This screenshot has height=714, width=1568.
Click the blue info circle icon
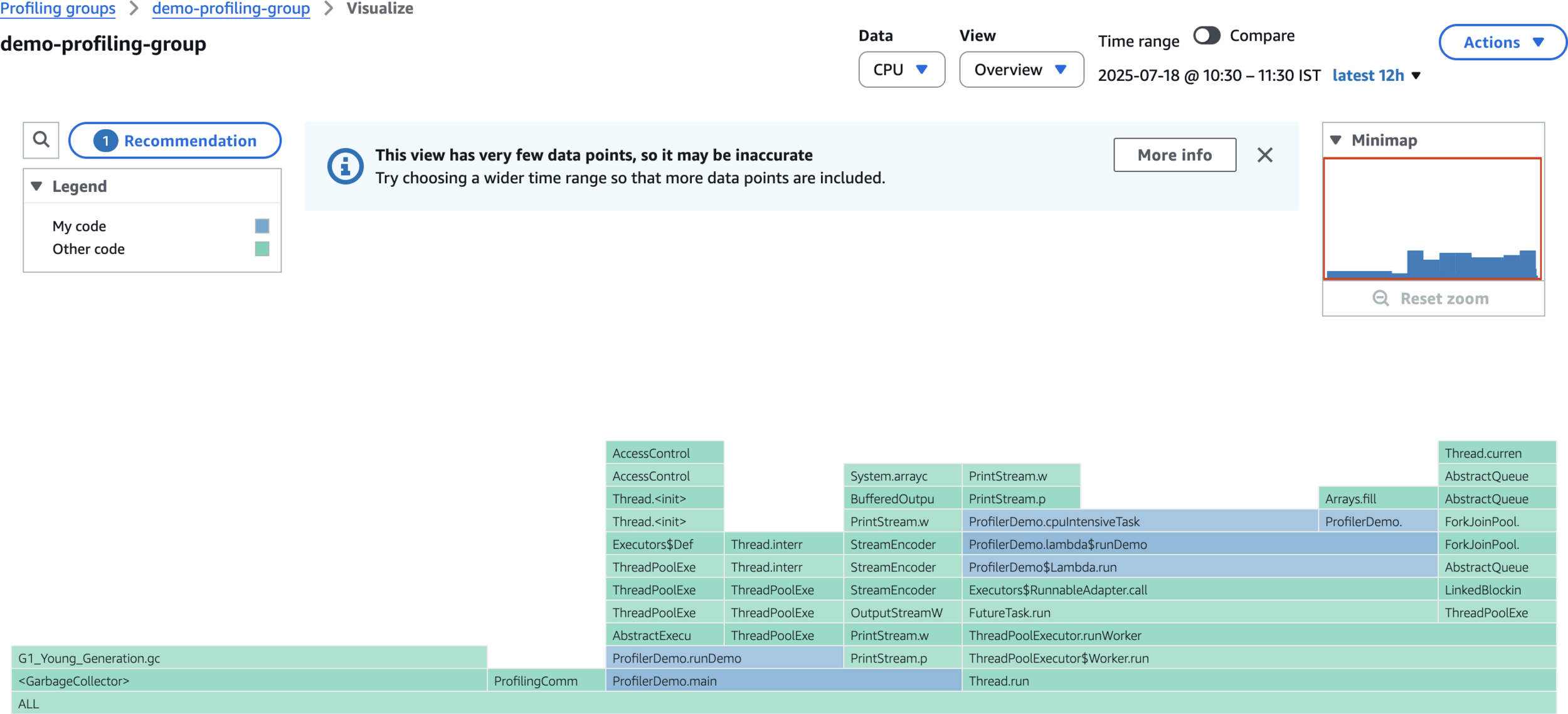tap(345, 166)
